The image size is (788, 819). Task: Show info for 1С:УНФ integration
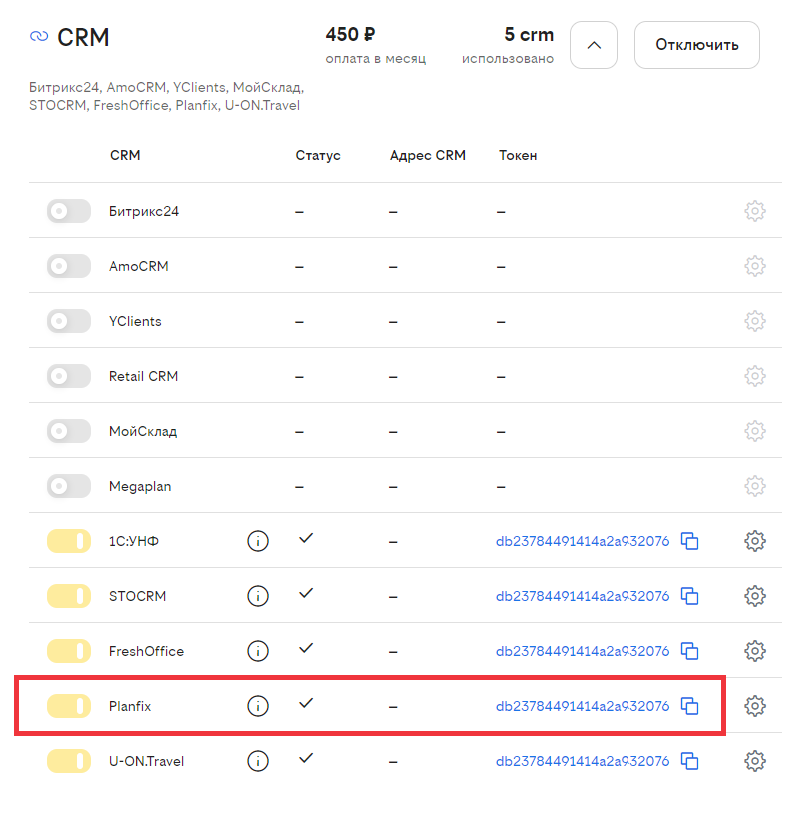(x=258, y=541)
